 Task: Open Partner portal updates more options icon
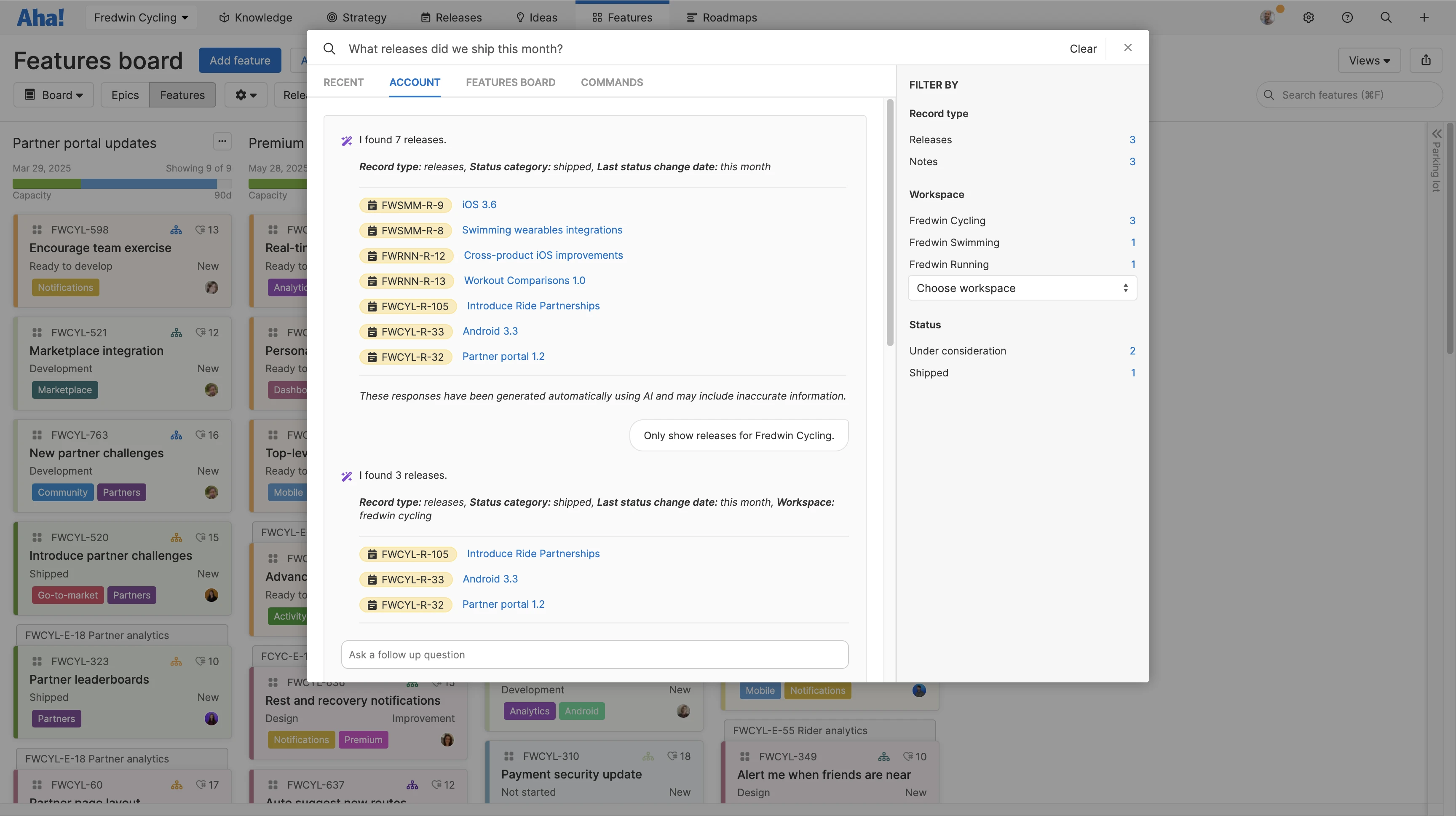tap(222, 141)
